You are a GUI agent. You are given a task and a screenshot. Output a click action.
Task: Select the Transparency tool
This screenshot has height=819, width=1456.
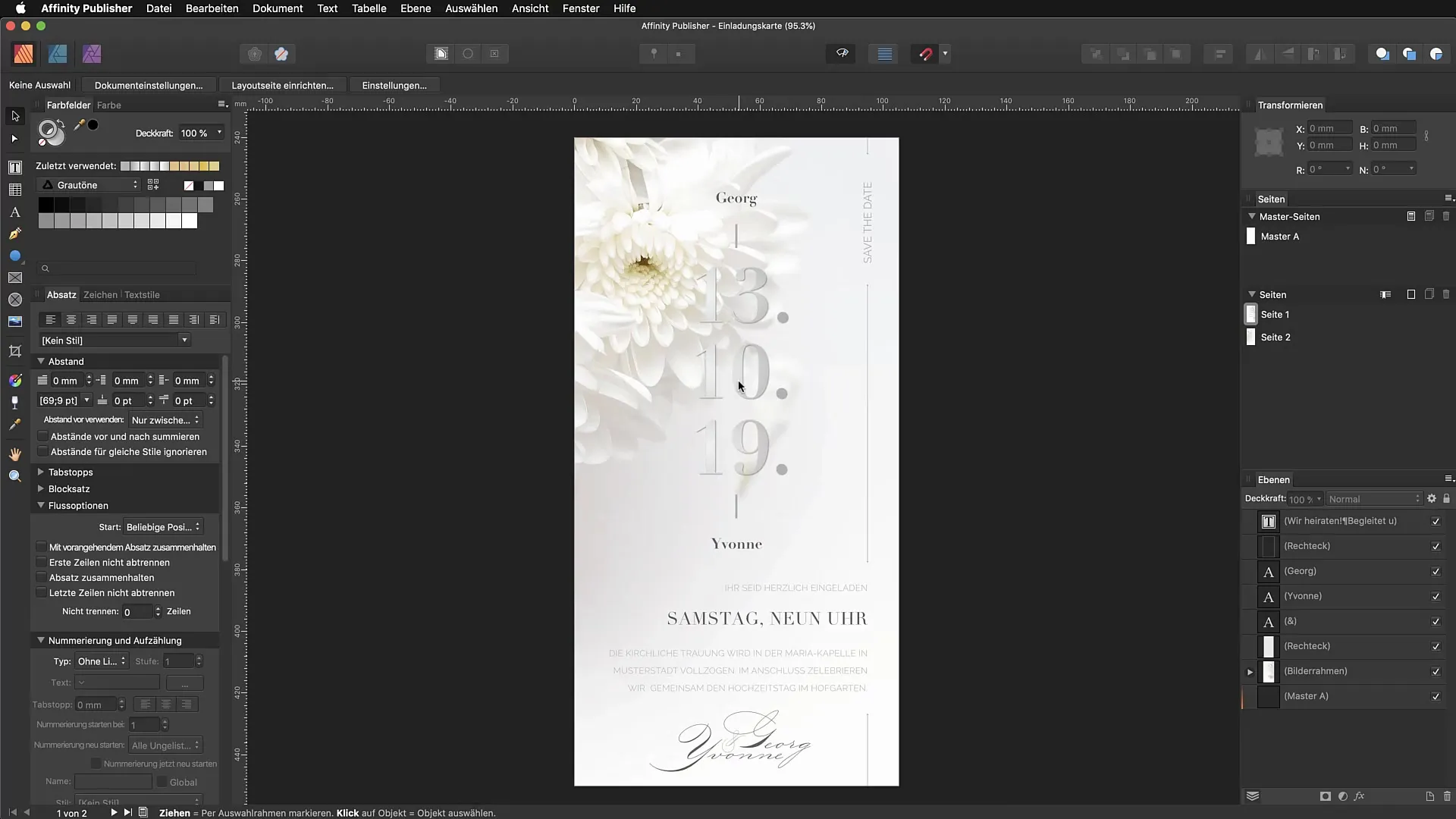15,403
